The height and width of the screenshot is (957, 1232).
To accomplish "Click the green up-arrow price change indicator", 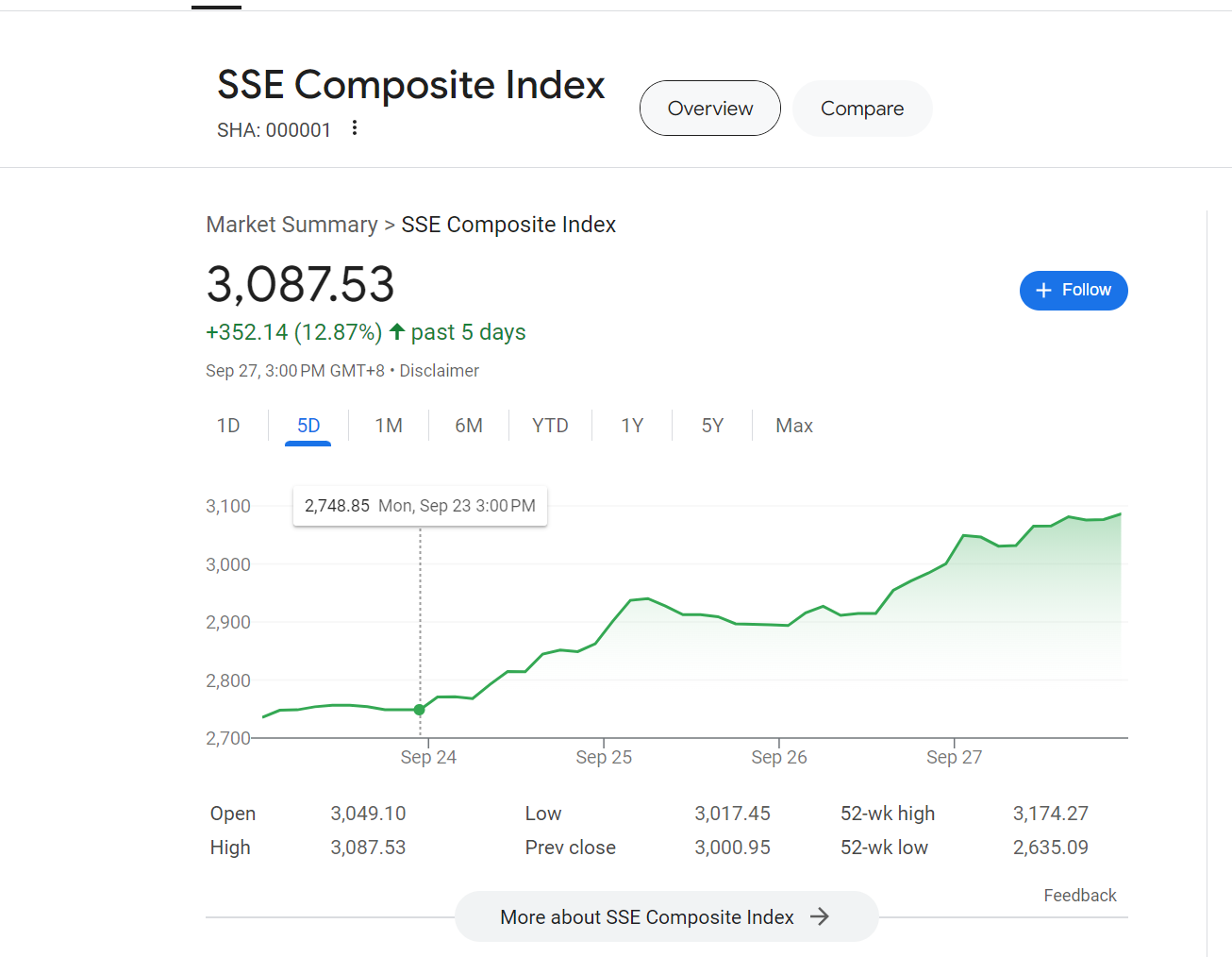I will (x=397, y=331).
